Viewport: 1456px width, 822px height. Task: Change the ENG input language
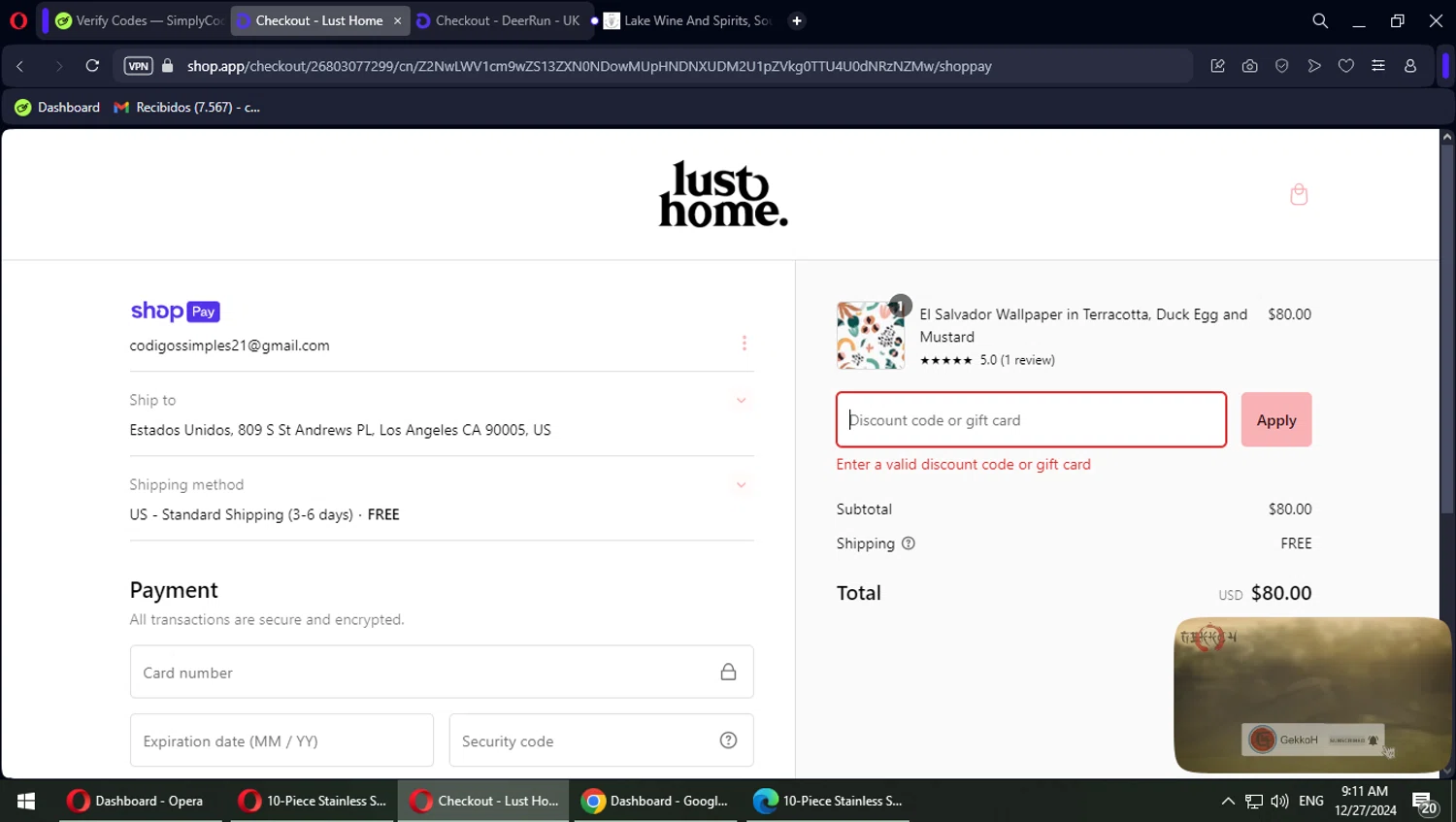[x=1311, y=801]
